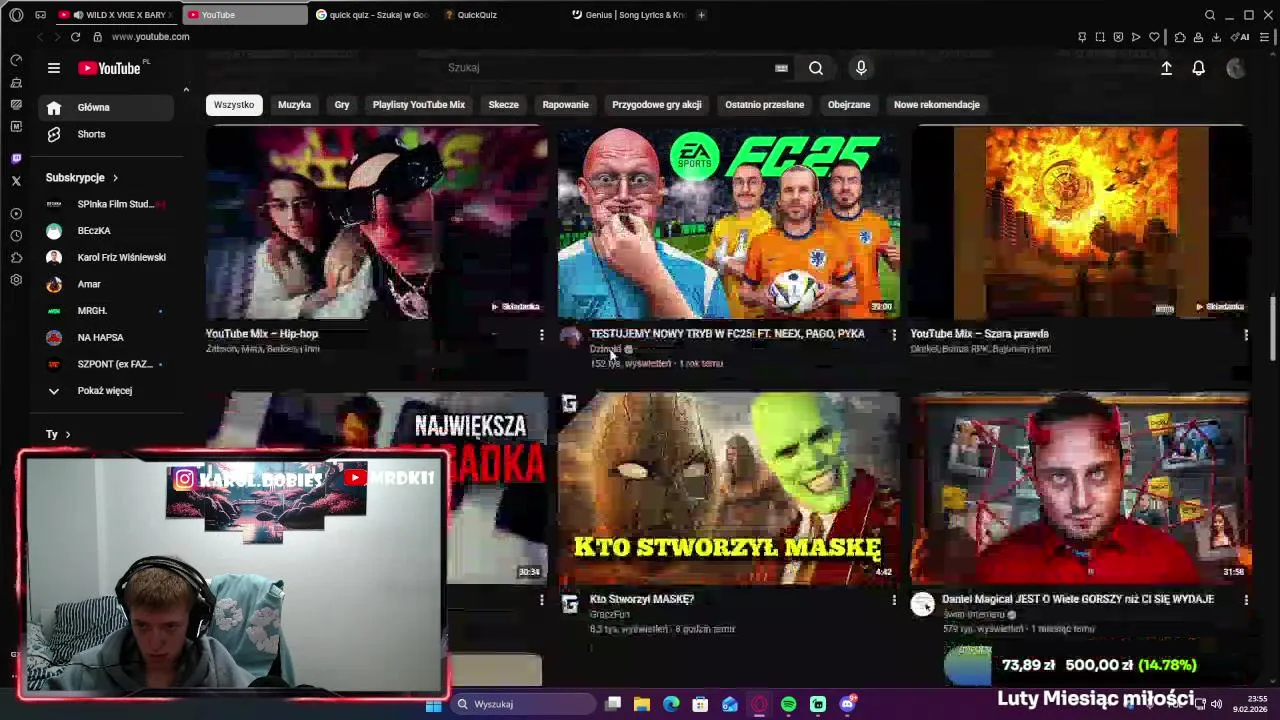Select the Rapowanie filter chip
This screenshot has height=720, width=1280.
tap(565, 105)
